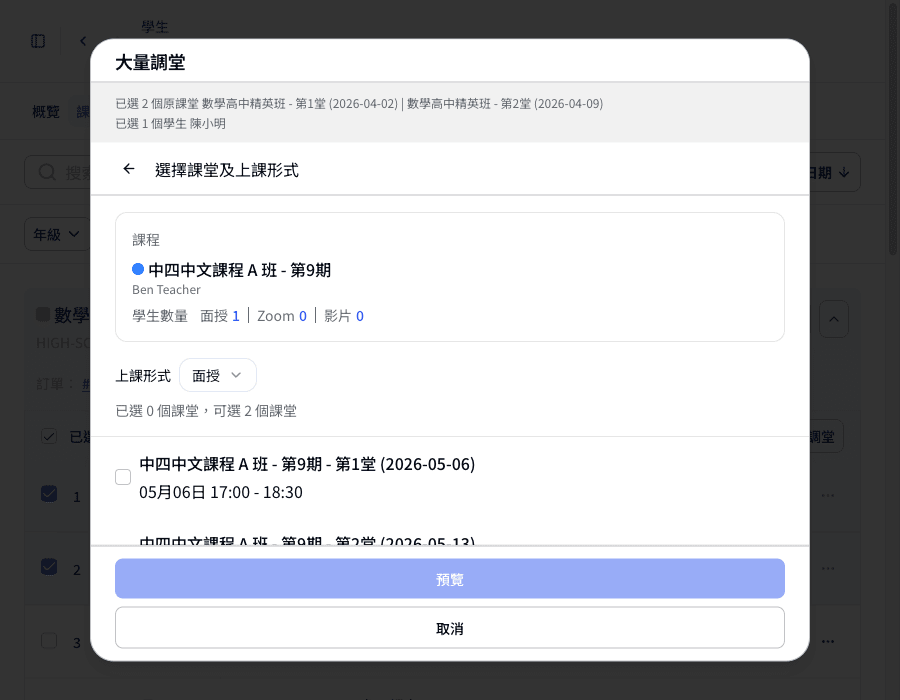Check the 第1堂 (2026-05-06) lesson checkbox
This screenshot has width=900, height=700.
point(123,477)
